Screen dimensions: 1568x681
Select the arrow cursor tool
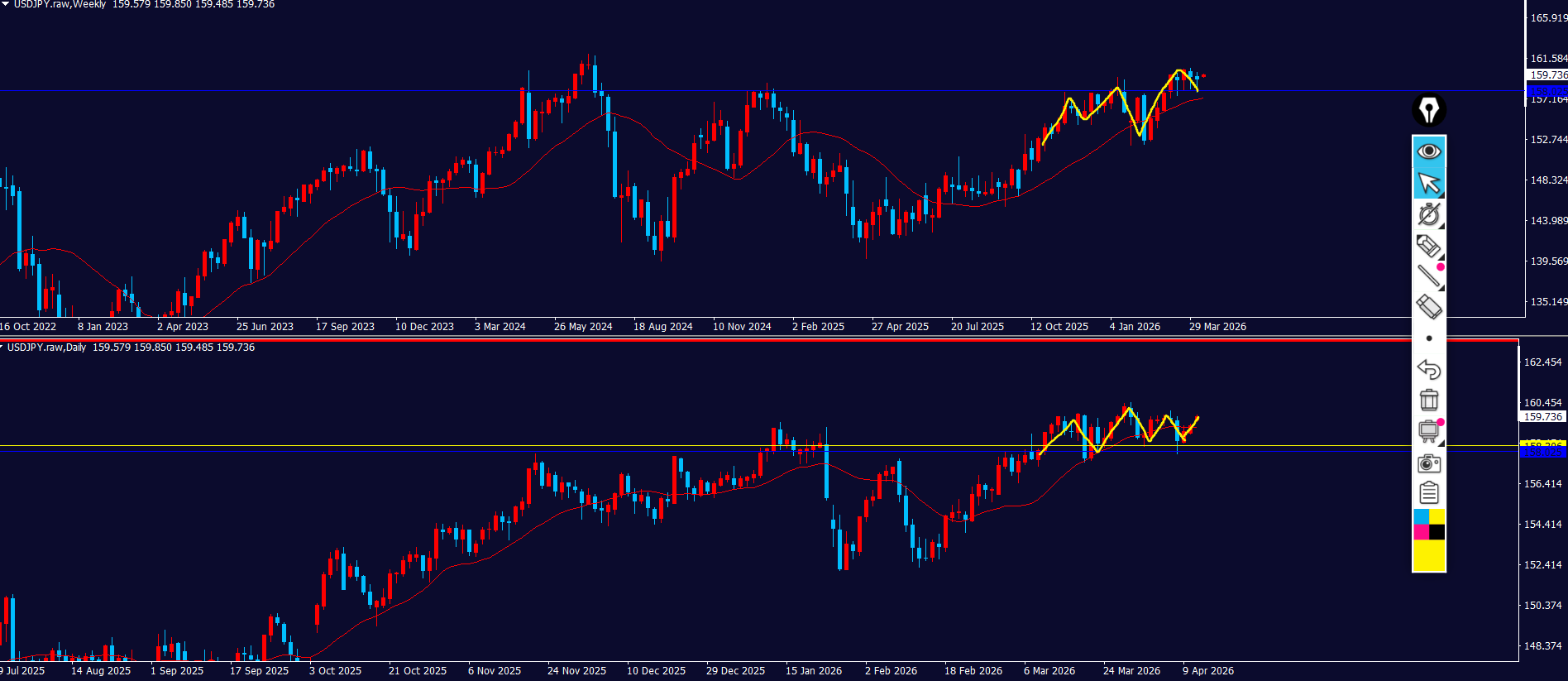[1428, 183]
